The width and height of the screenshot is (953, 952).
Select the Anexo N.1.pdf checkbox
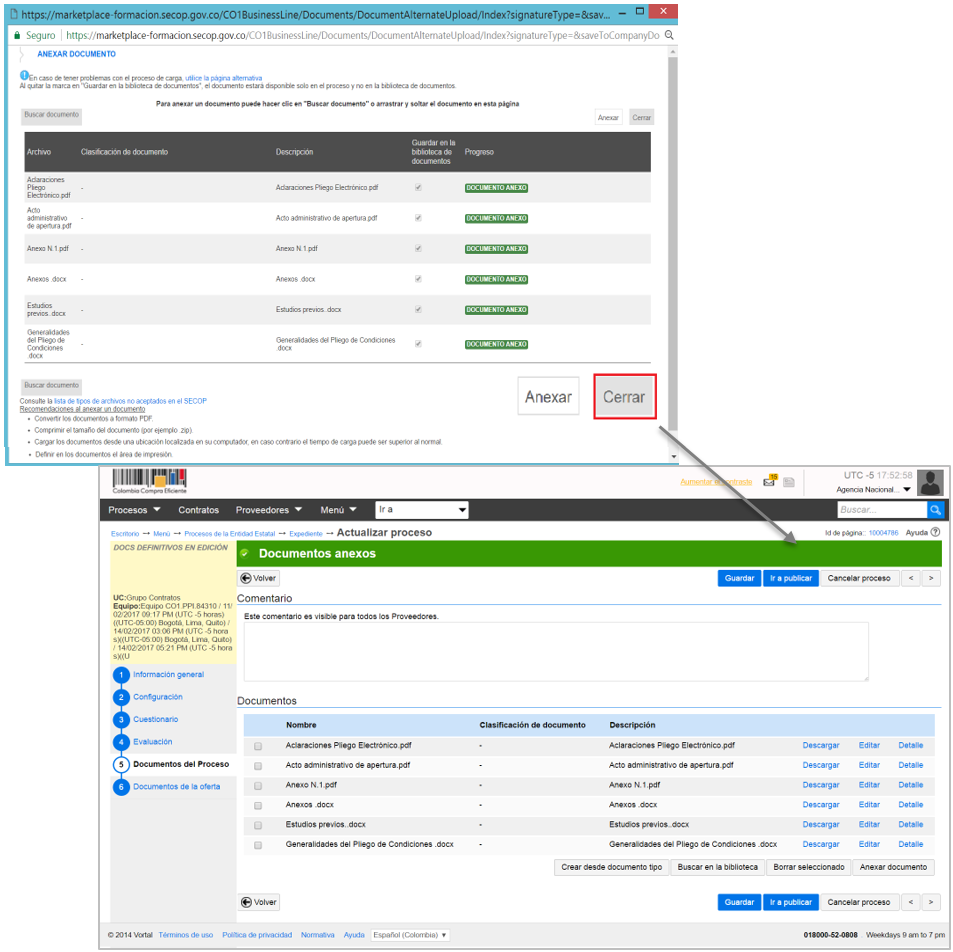point(258,785)
